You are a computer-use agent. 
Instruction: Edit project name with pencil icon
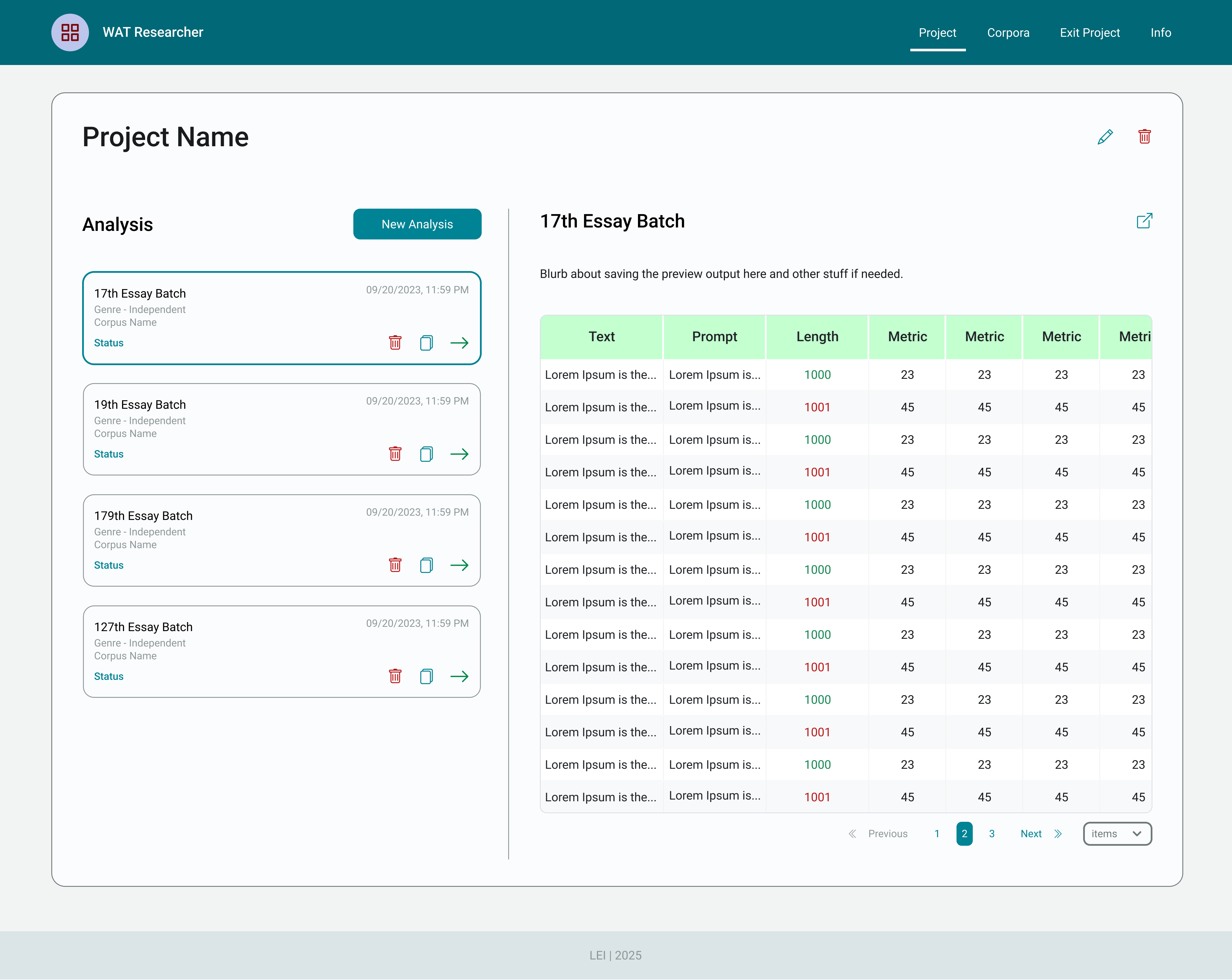pos(1105,137)
